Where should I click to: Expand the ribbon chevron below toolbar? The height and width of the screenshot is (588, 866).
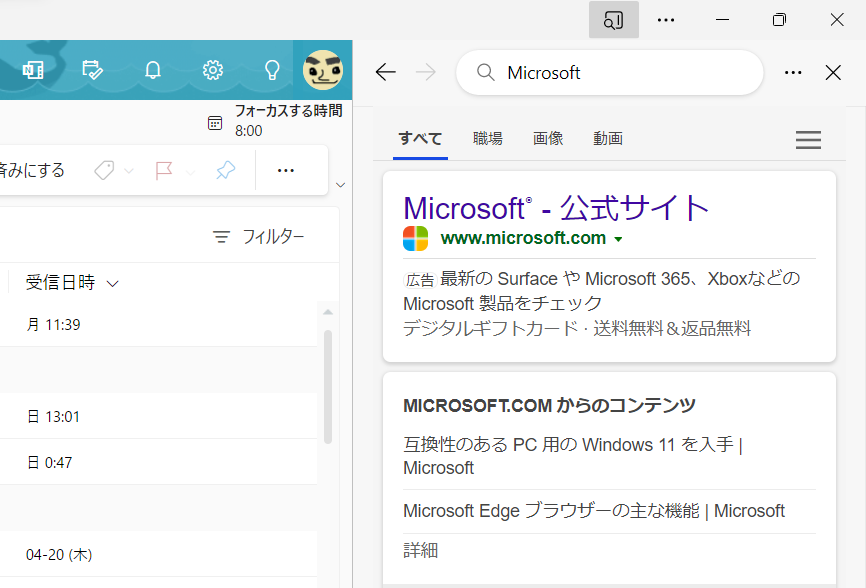(341, 185)
